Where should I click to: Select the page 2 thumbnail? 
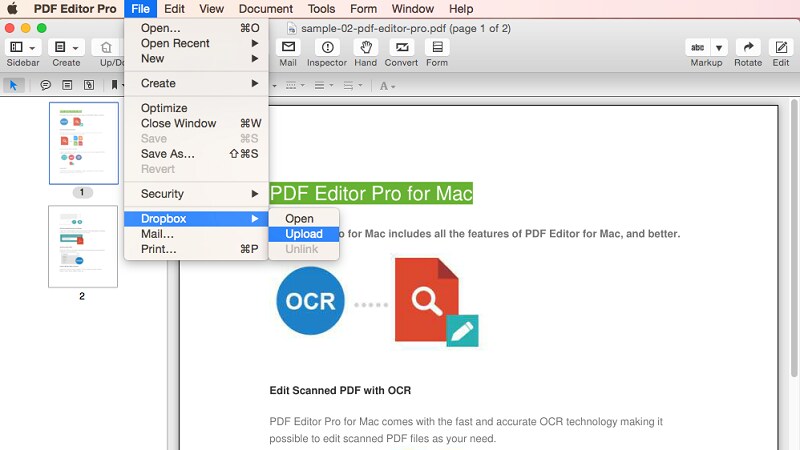(83, 246)
